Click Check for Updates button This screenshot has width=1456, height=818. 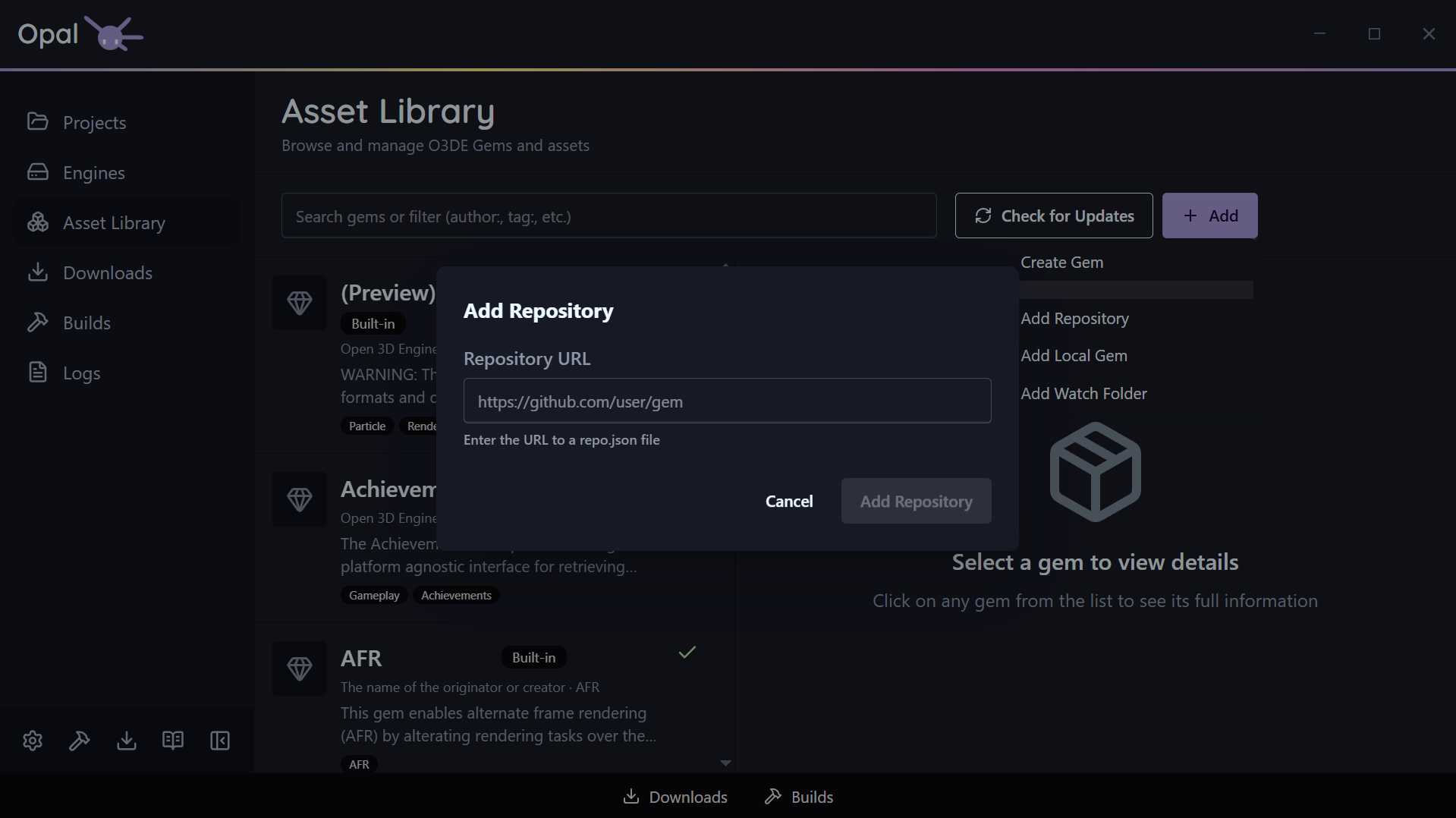pos(1053,216)
